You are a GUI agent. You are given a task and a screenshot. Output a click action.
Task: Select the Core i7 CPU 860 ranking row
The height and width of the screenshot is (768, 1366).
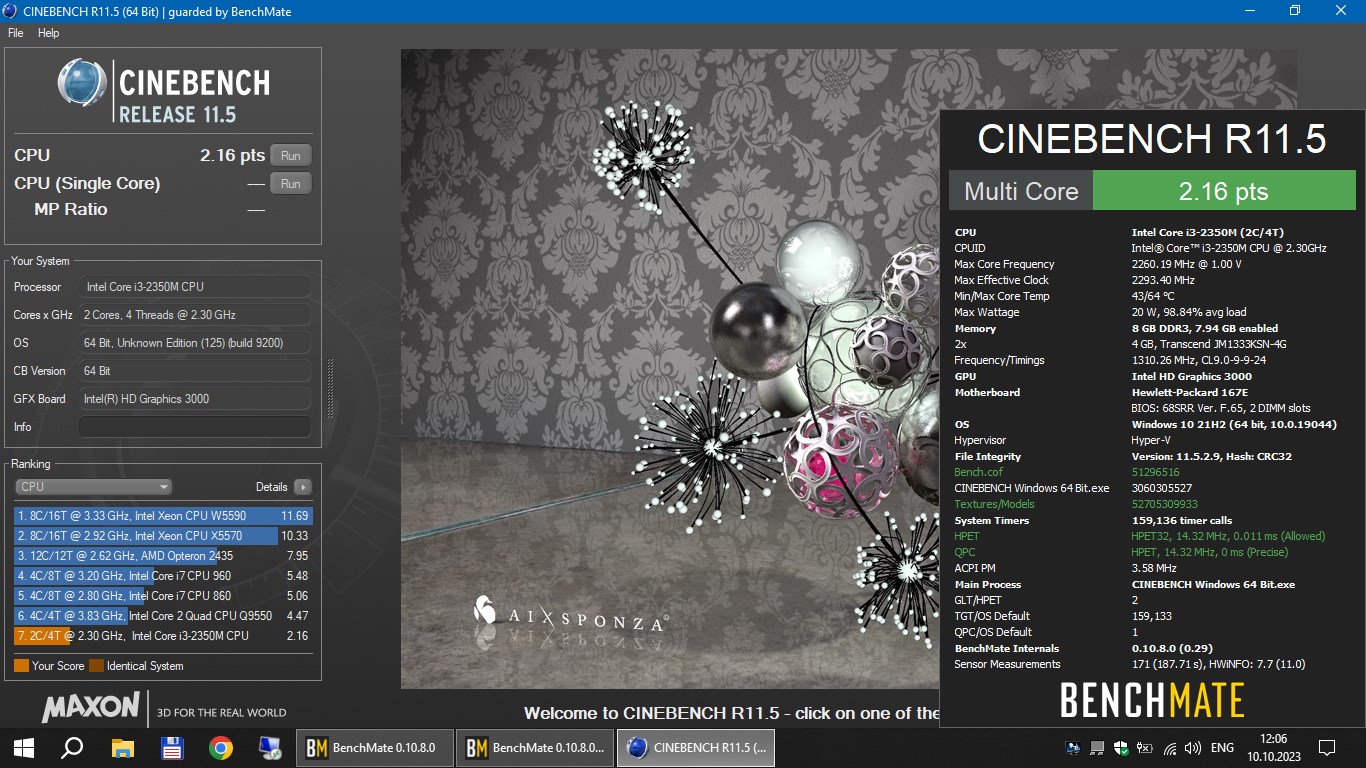click(163, 596)
